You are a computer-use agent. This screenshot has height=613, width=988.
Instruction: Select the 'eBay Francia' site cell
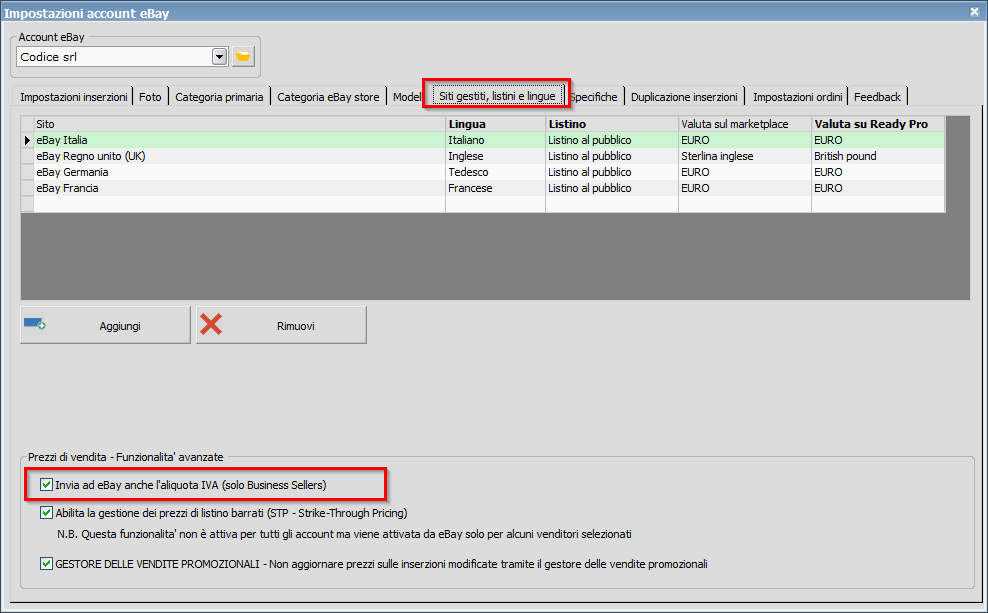point(239,188)
